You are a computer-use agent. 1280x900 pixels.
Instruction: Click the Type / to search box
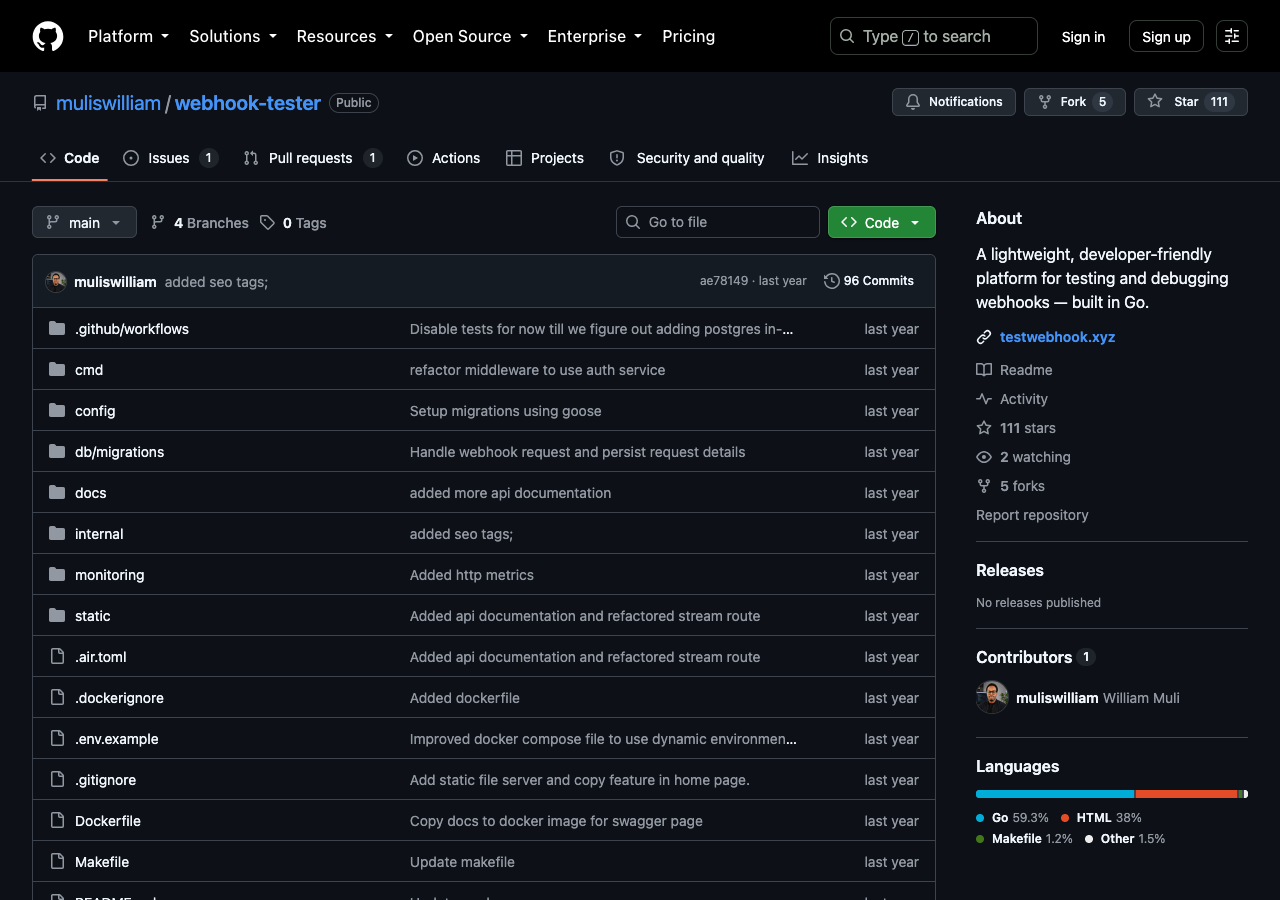click(934, 36)
